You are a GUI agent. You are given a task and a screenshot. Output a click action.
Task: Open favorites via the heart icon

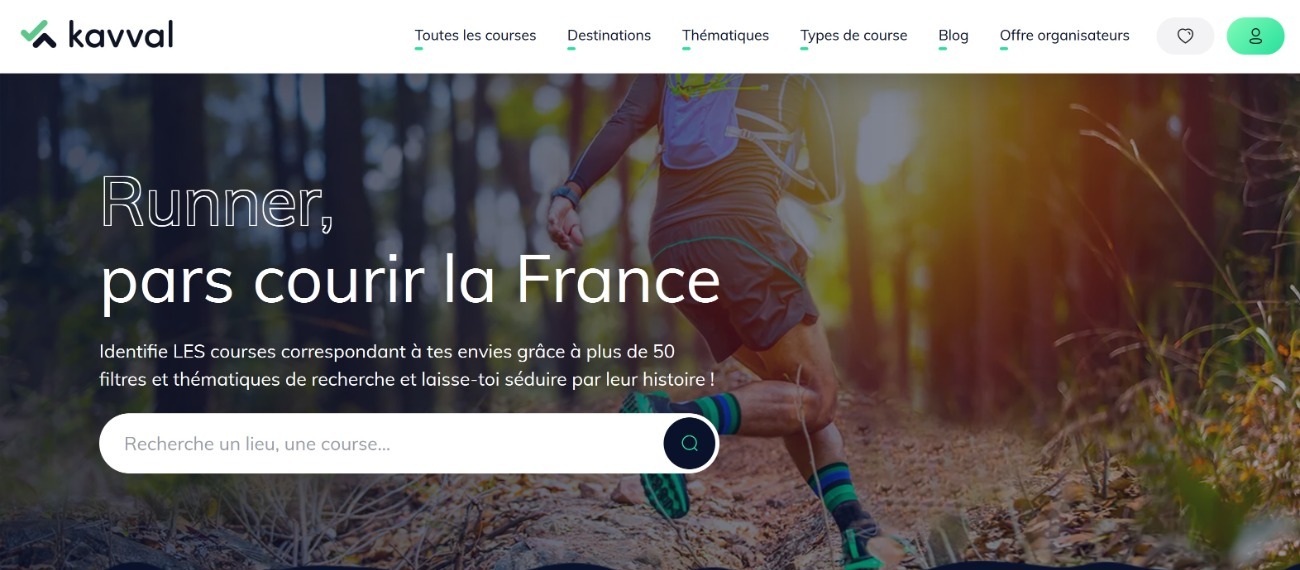coord(1185,36)
